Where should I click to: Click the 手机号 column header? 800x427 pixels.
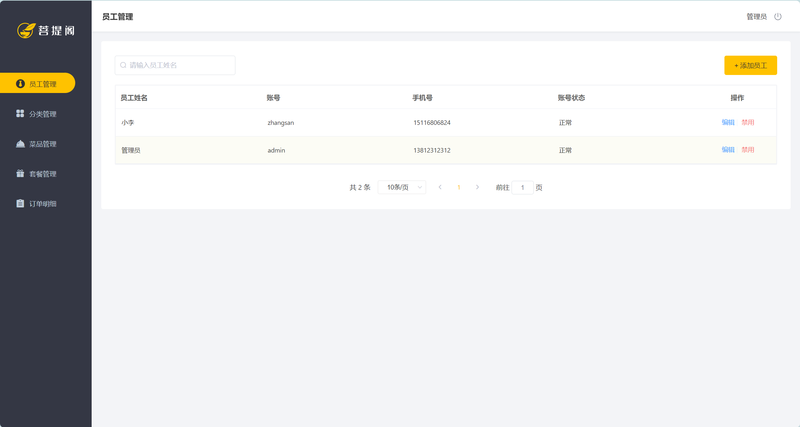[422, 97]
